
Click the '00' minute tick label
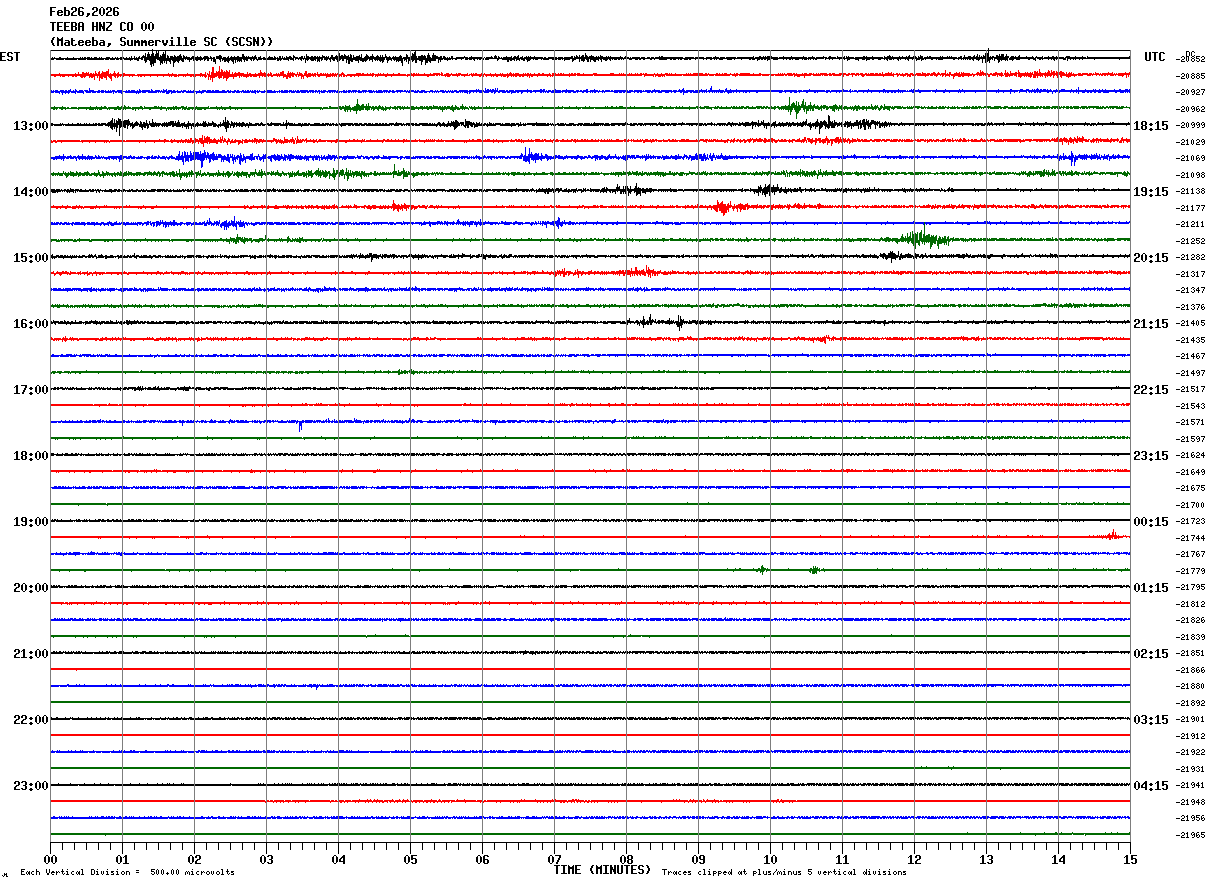point(50,859)
